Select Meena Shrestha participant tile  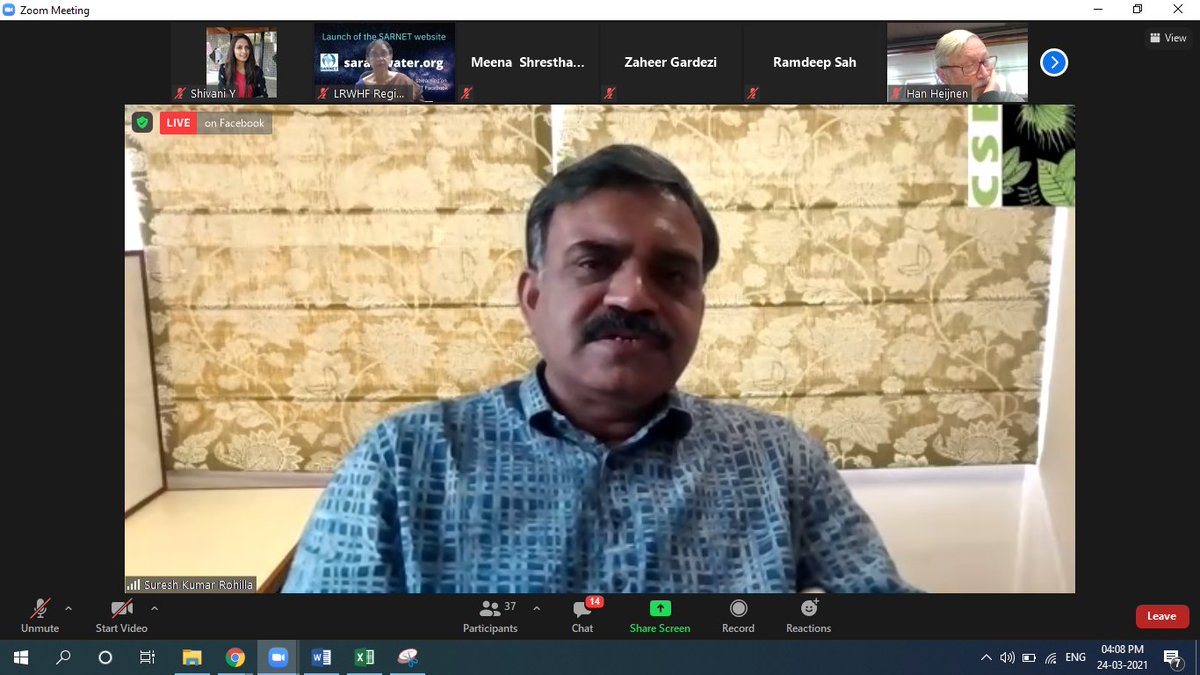[x=528, y=63]
